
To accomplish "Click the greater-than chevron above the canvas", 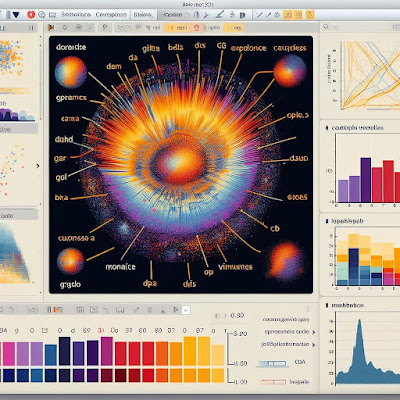I will (x=91, y=28).
